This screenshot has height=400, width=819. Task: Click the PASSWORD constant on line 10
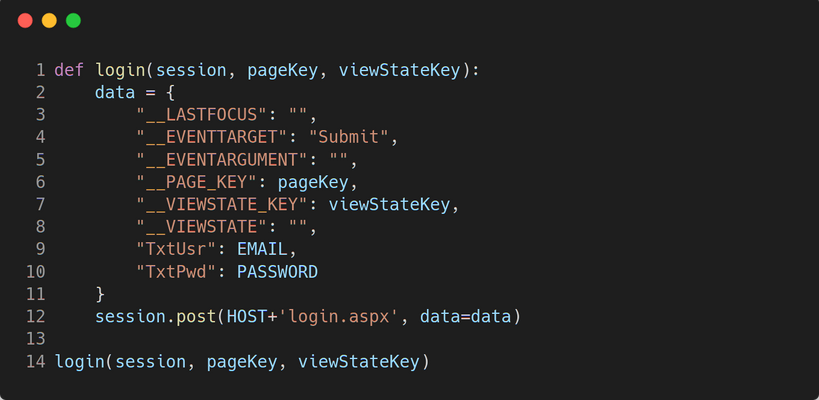point(278,272)
